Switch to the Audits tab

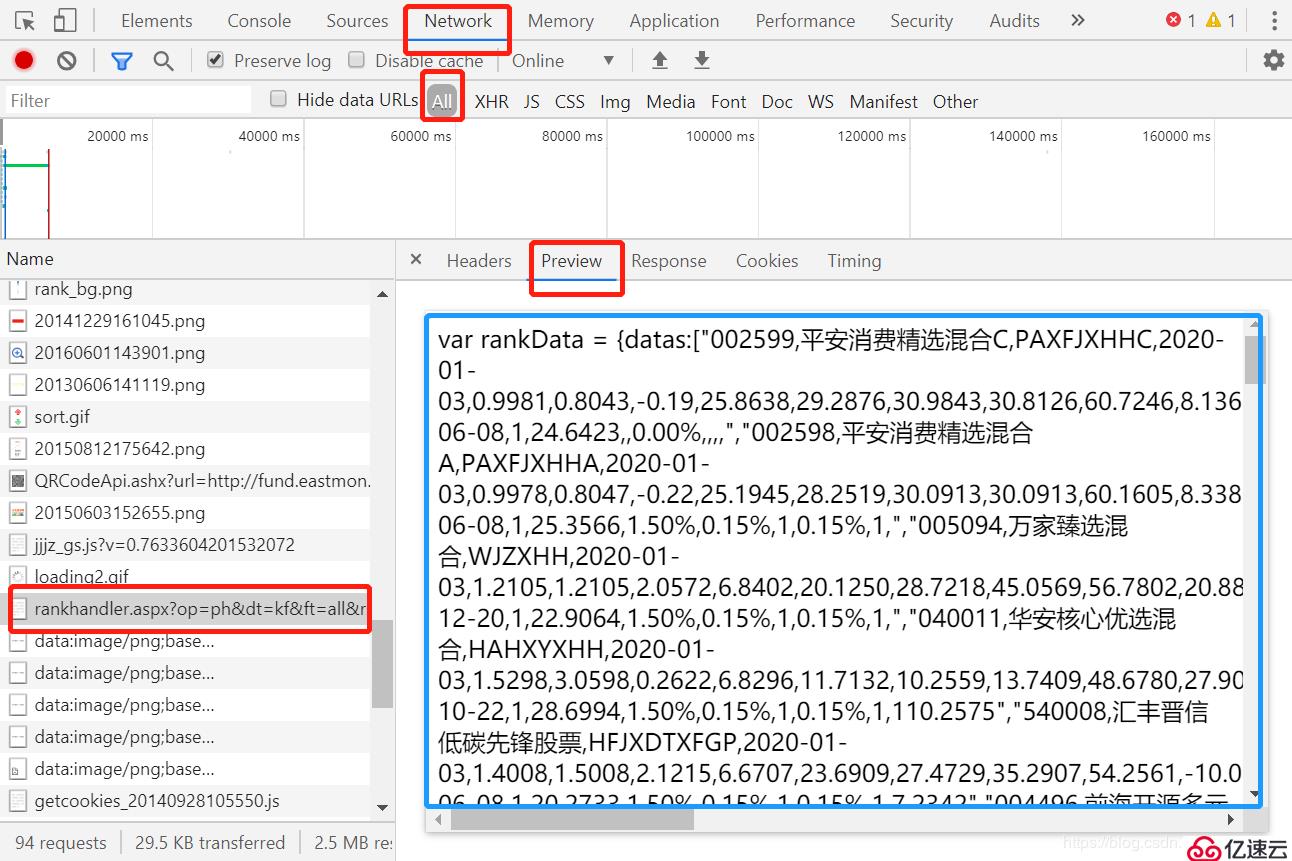tap(1014, 21)
